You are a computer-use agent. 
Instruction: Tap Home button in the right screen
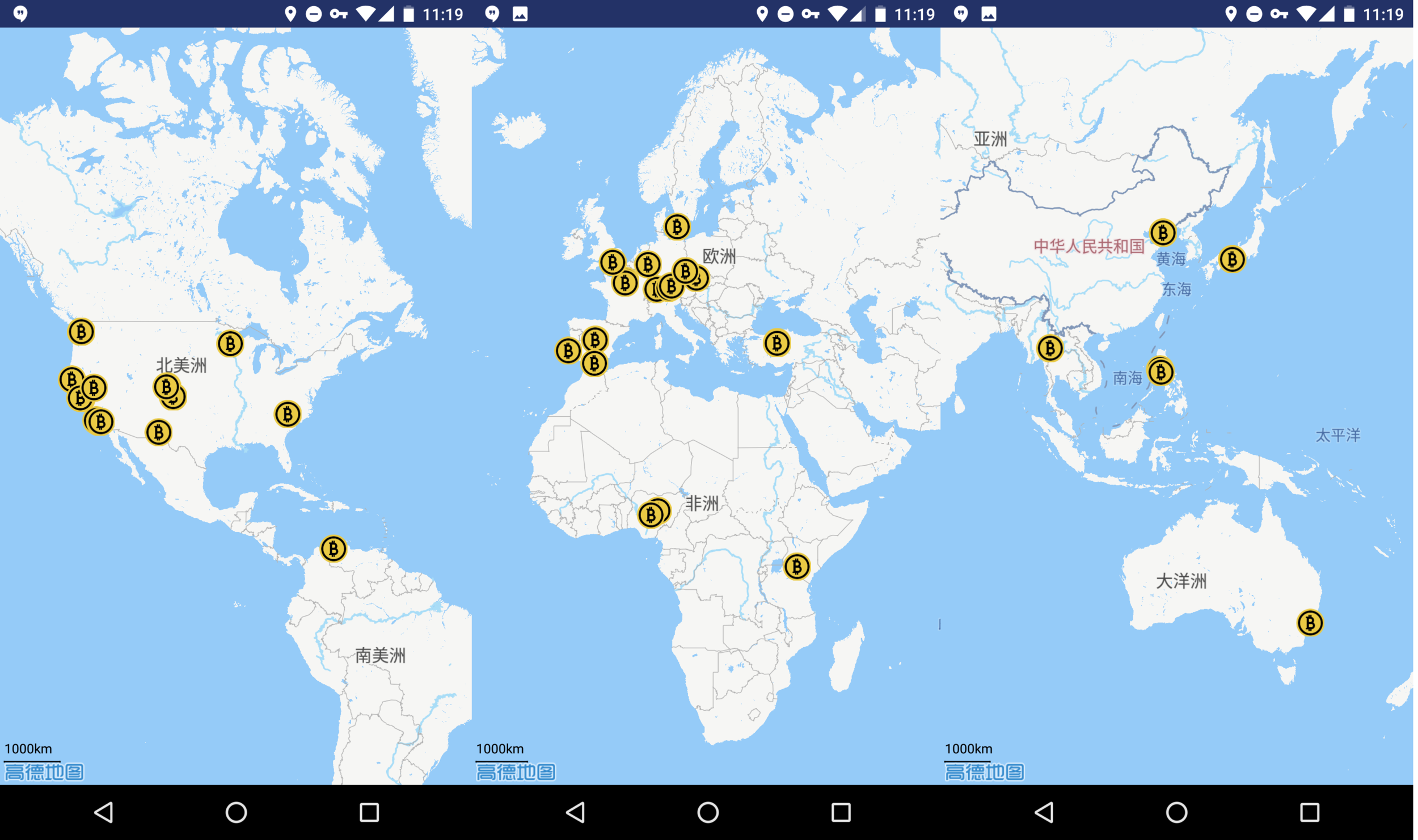pos(1177,812)
